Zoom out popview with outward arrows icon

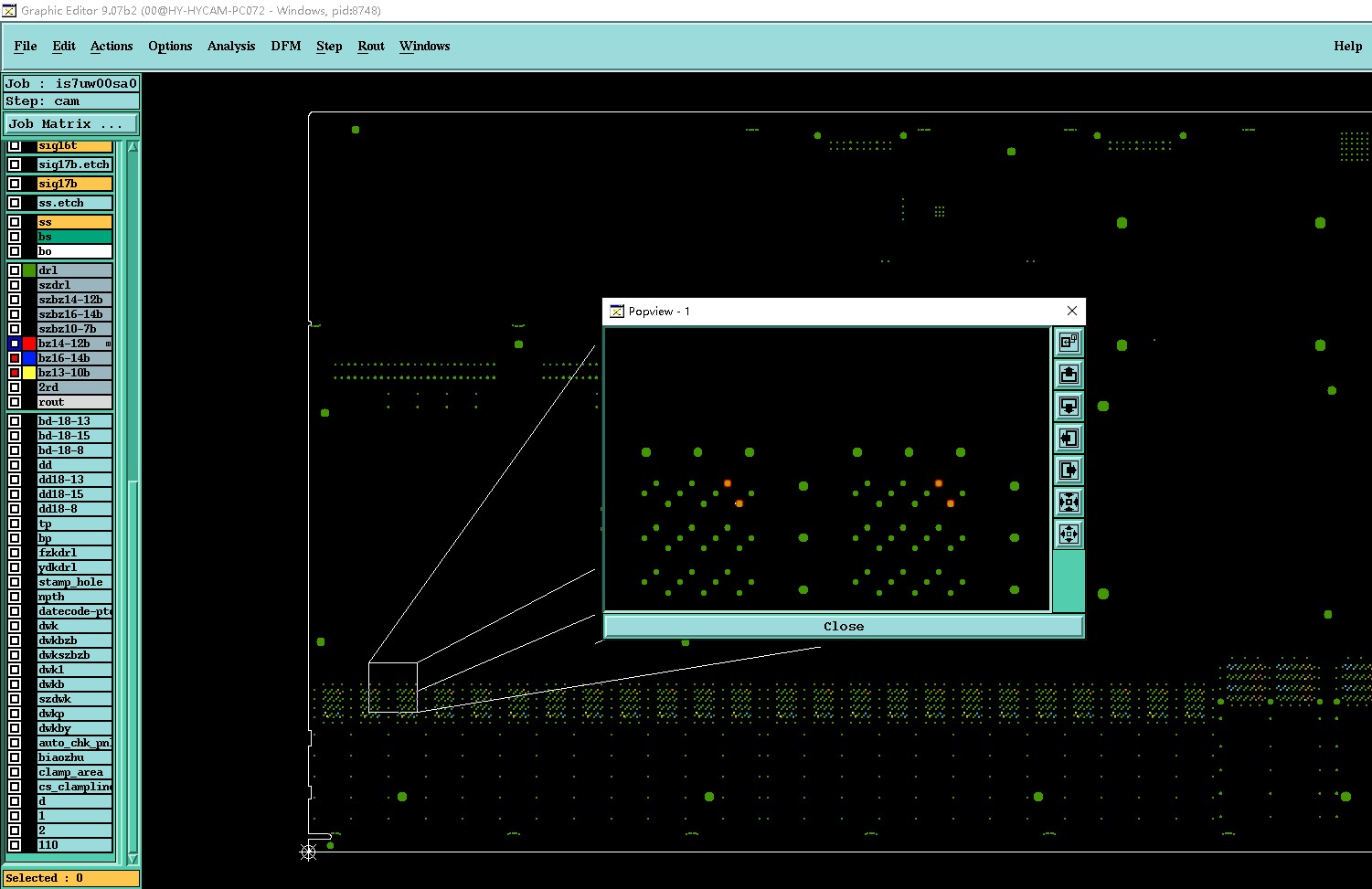(x=1069, y=534)
